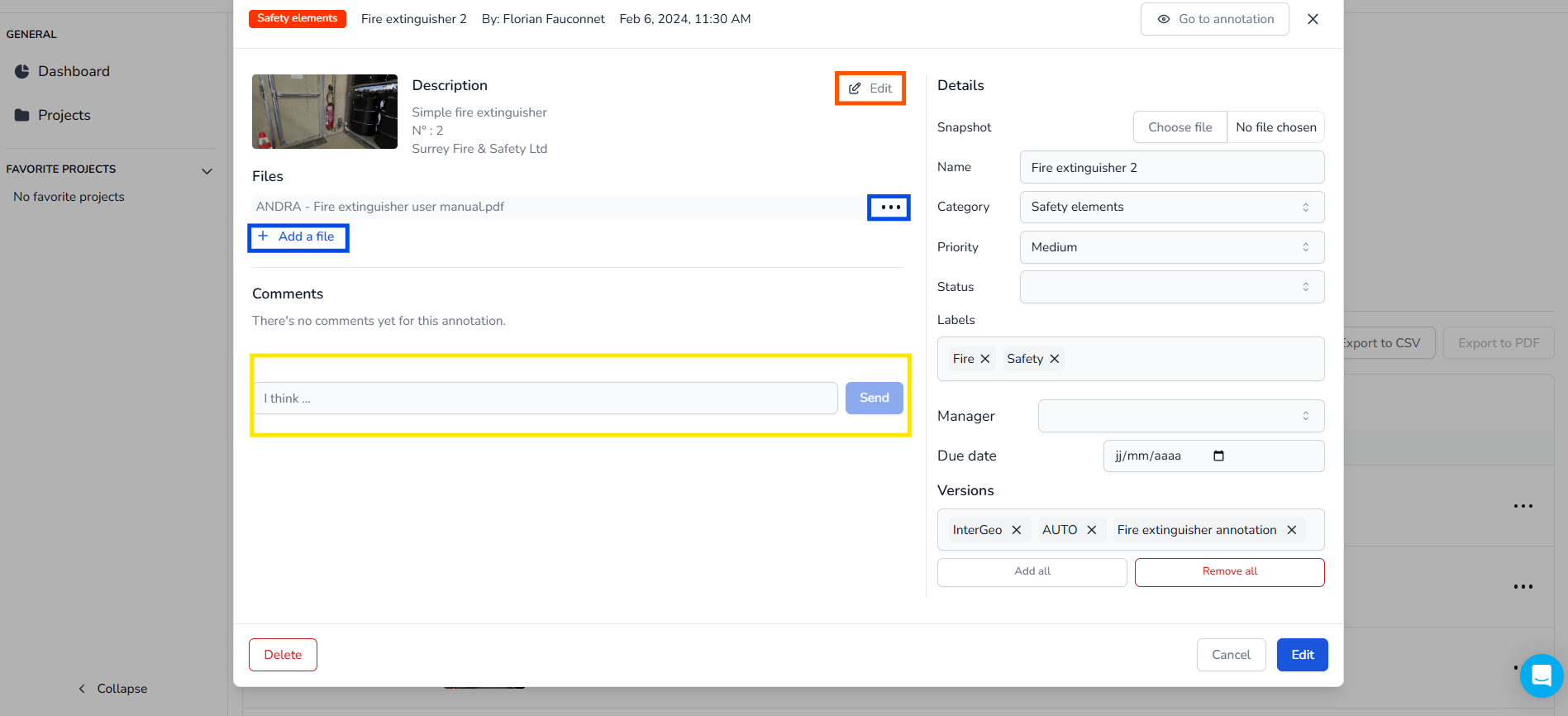Click the Go to annotation button
1568x716 pixels.
(x=1214, y=19)
